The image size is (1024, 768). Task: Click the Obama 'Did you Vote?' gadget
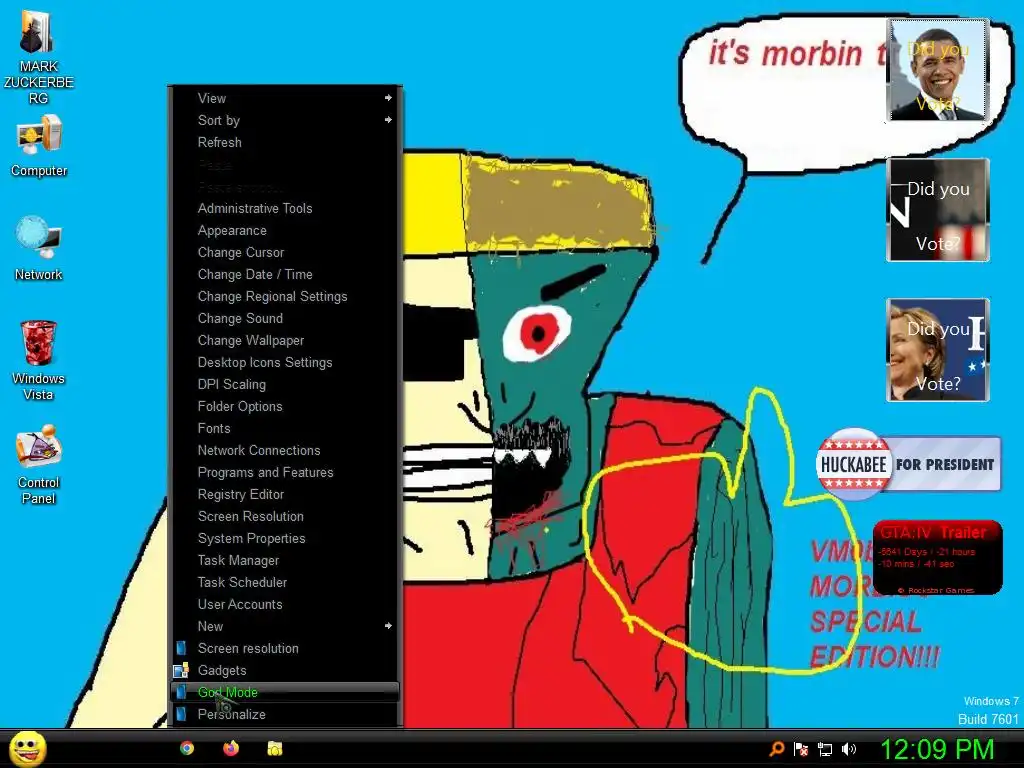[x=938, y=70]
